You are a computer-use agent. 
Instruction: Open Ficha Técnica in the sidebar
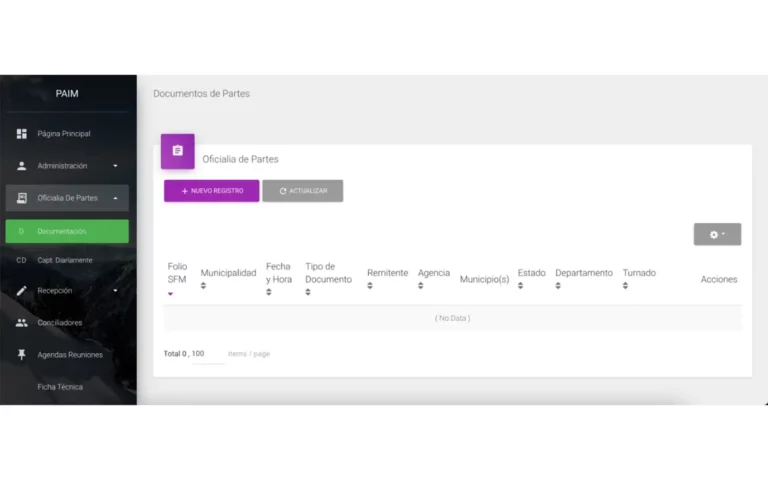tap(60, 387)
